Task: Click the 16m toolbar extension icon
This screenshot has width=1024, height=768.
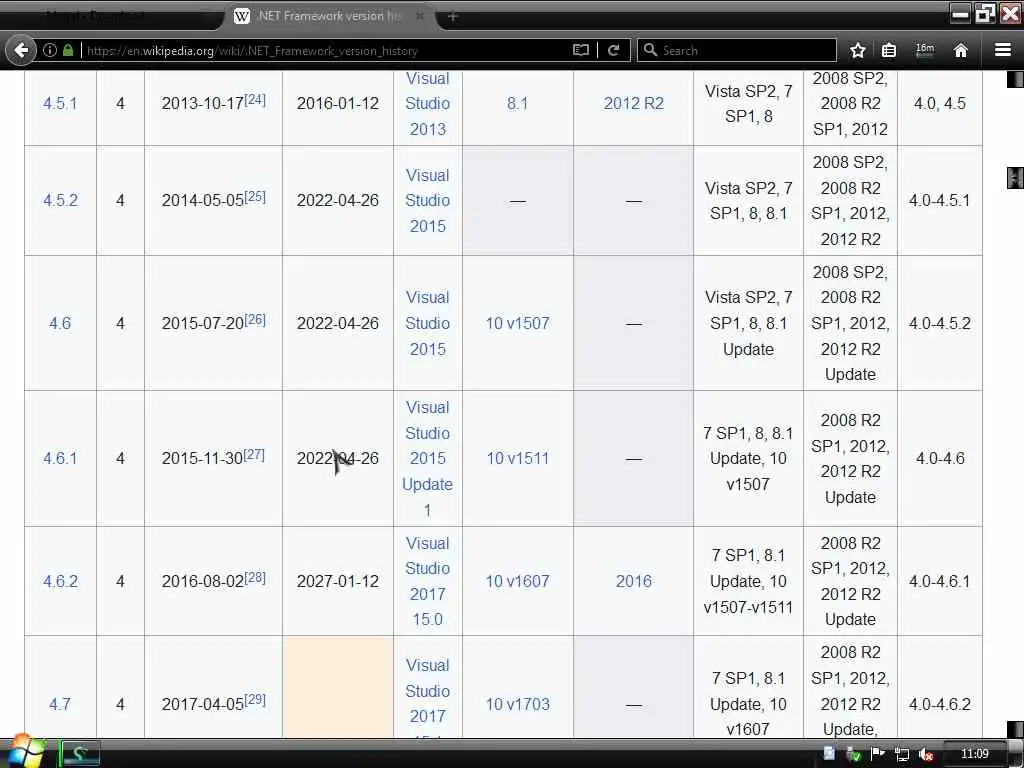Action: pyautogui.click(x=925, y=50)
